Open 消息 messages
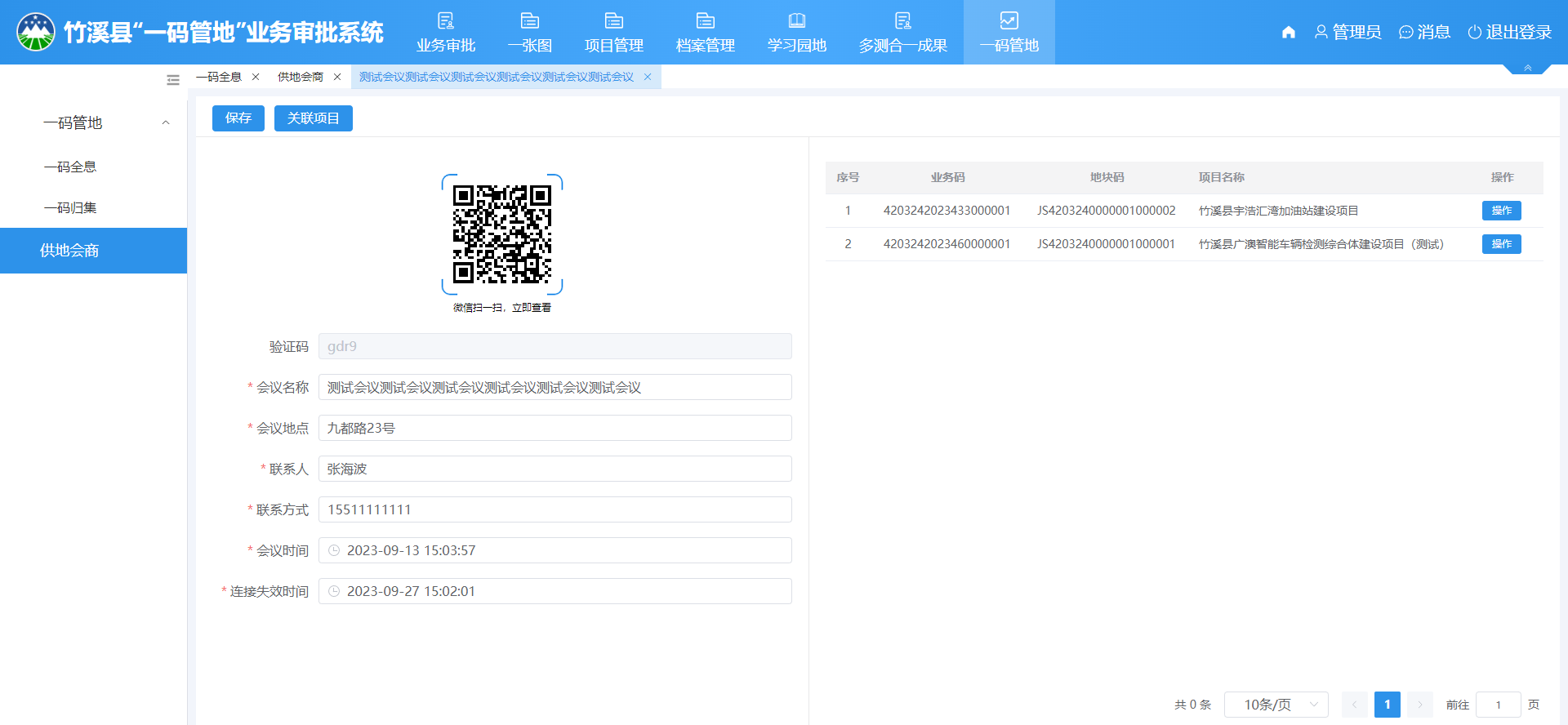This screenshot has width=1568, height=725. coord(1425,32)
